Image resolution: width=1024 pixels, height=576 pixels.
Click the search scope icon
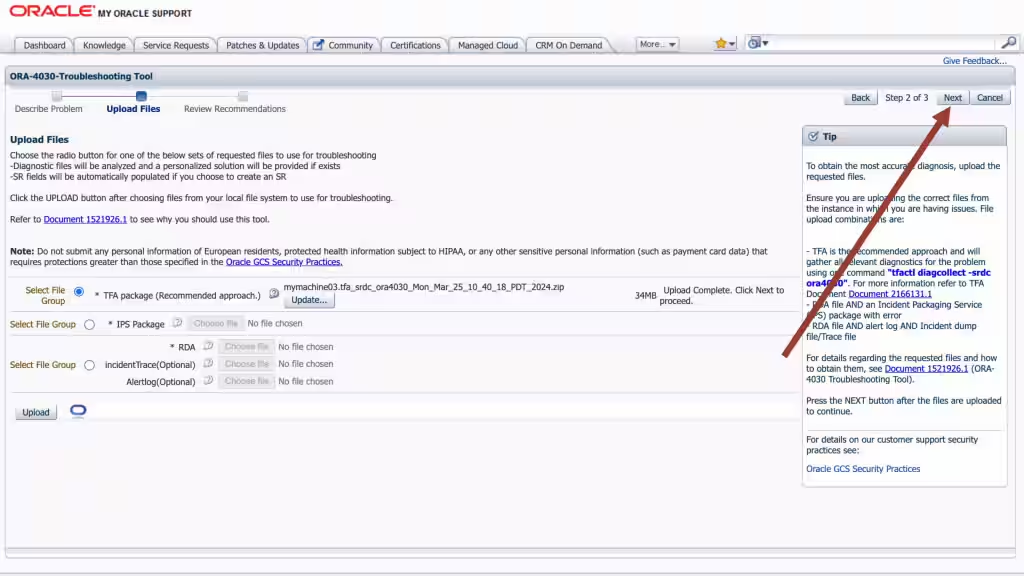754,43
